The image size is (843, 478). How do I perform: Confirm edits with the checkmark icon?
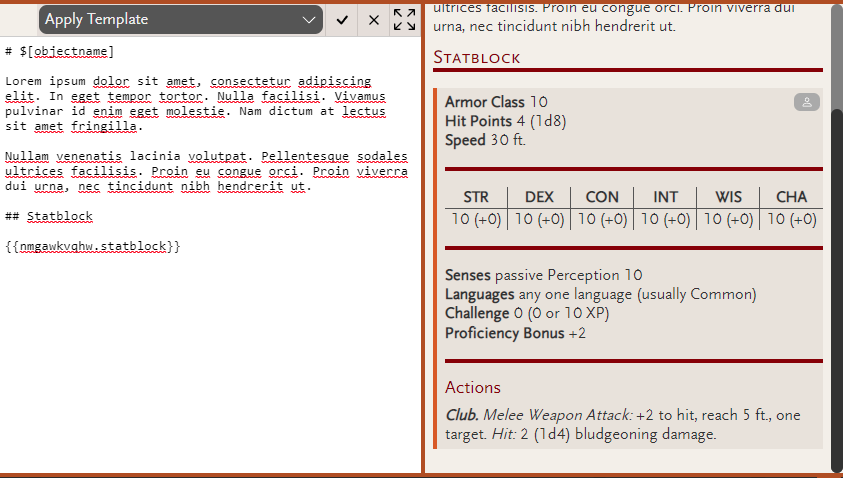pyautogui.click(x=342, y=20)
